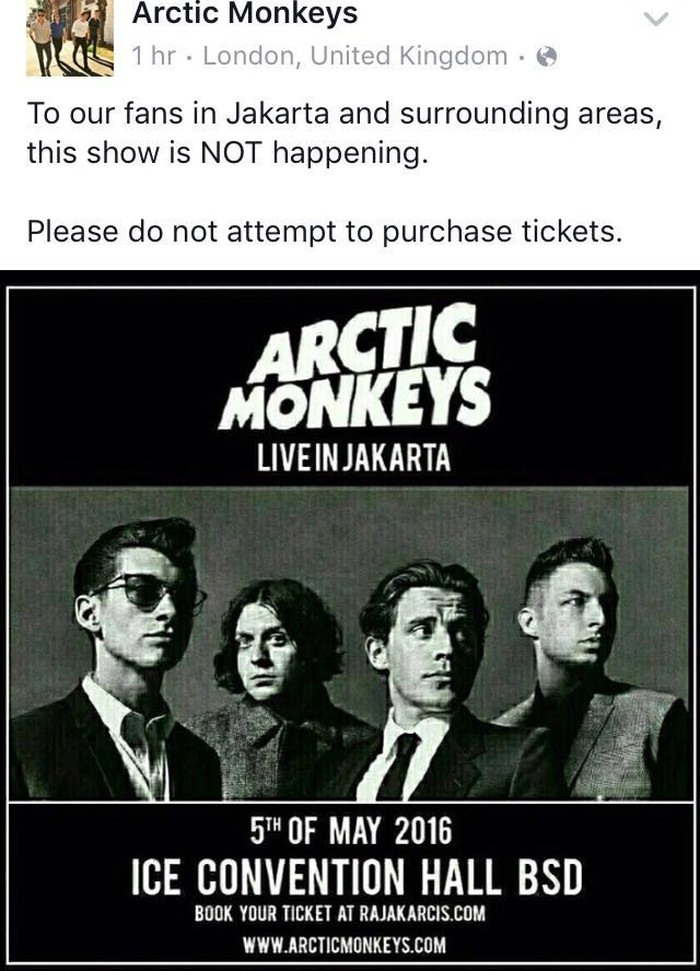Click the globe public privacy icon
The width and height of the screenshot is (700, 971).
(x=546, y=57)
